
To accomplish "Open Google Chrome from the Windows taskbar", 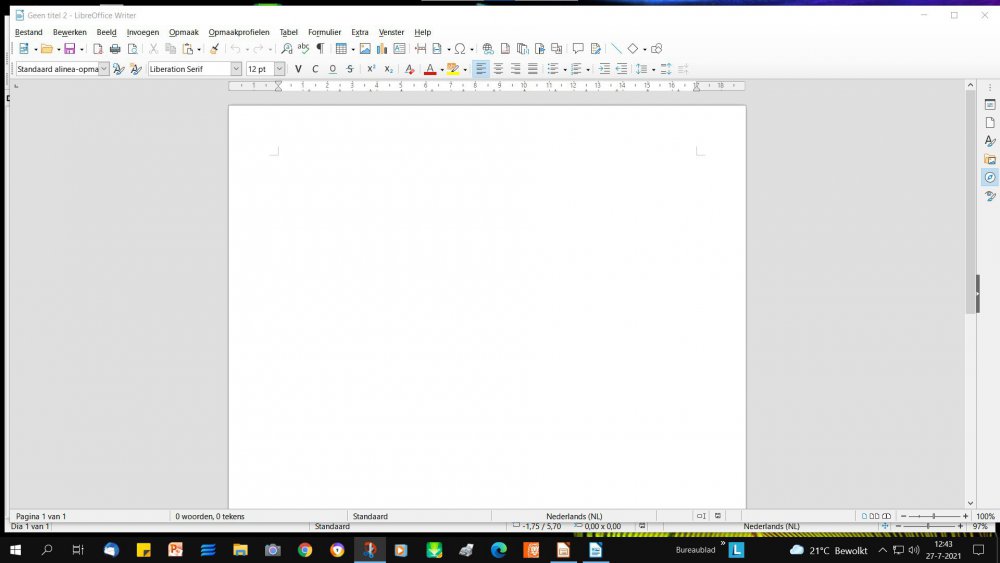I will pos(305,550).
